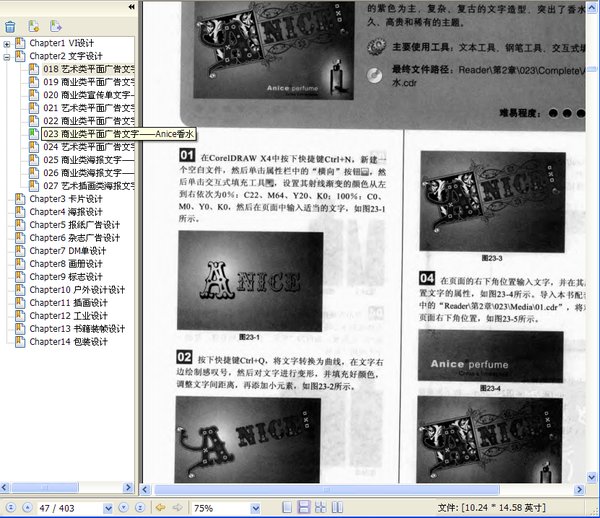
Task: Select bookmark 023 商业类平面广告文字 Anice香水
Action: [x=118, y=134]
